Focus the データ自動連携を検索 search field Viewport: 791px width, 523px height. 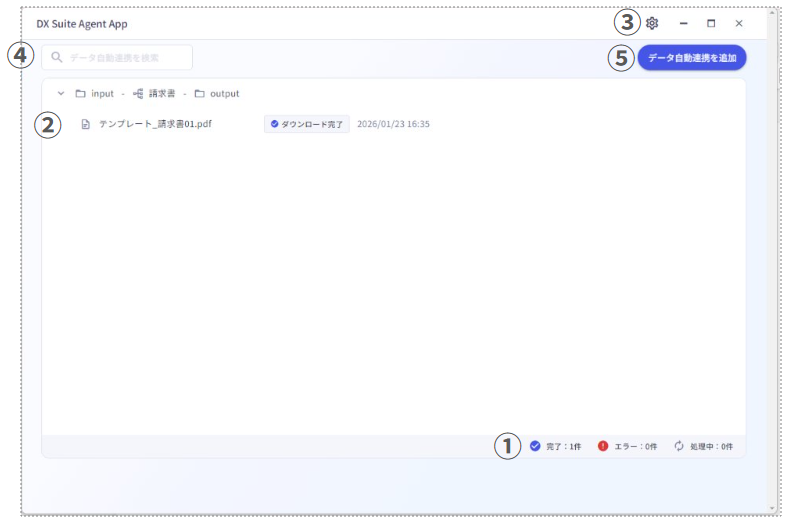[117, 57]
